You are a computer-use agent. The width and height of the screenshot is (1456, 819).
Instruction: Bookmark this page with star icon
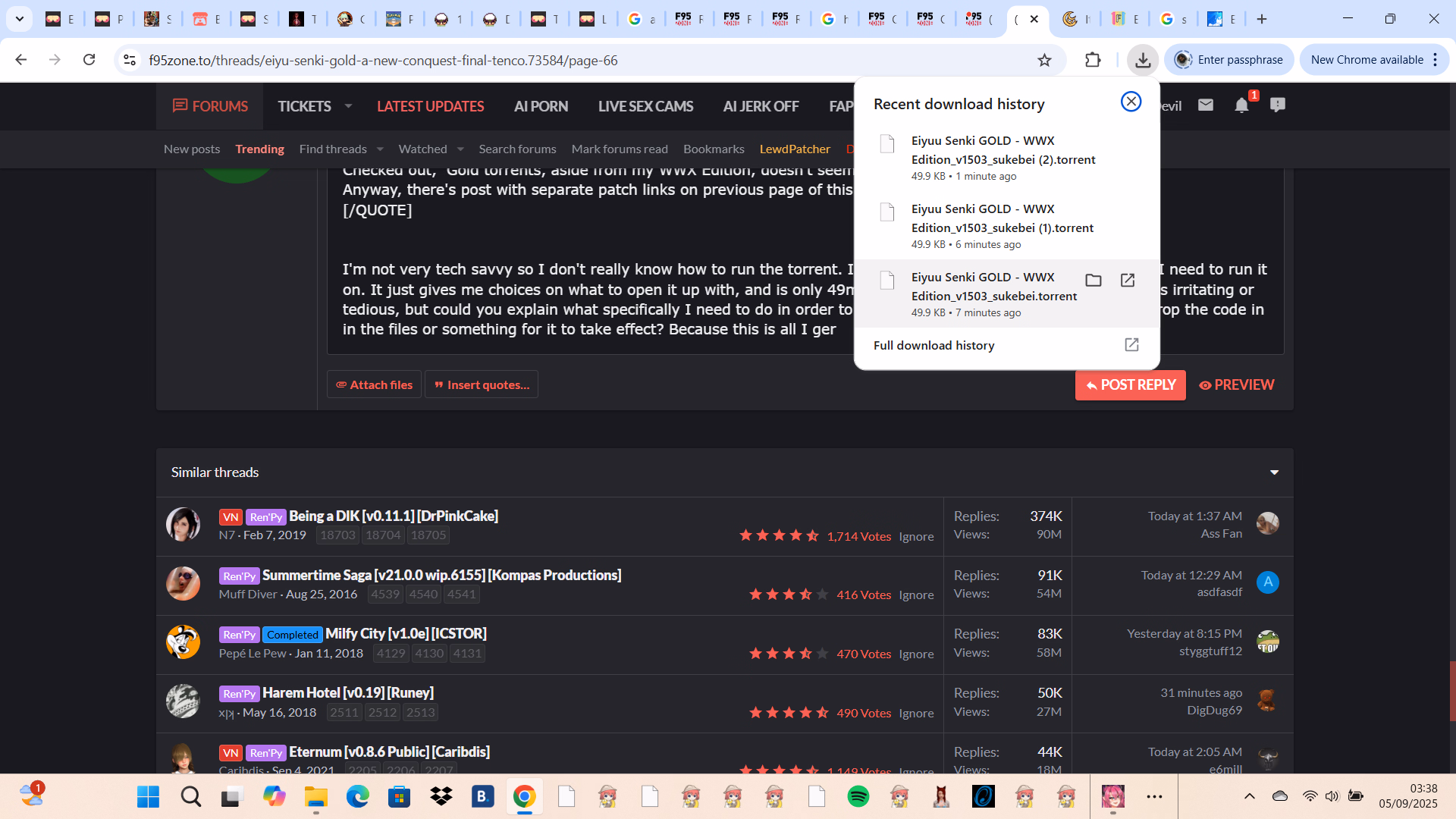(x=1044, y=60)
